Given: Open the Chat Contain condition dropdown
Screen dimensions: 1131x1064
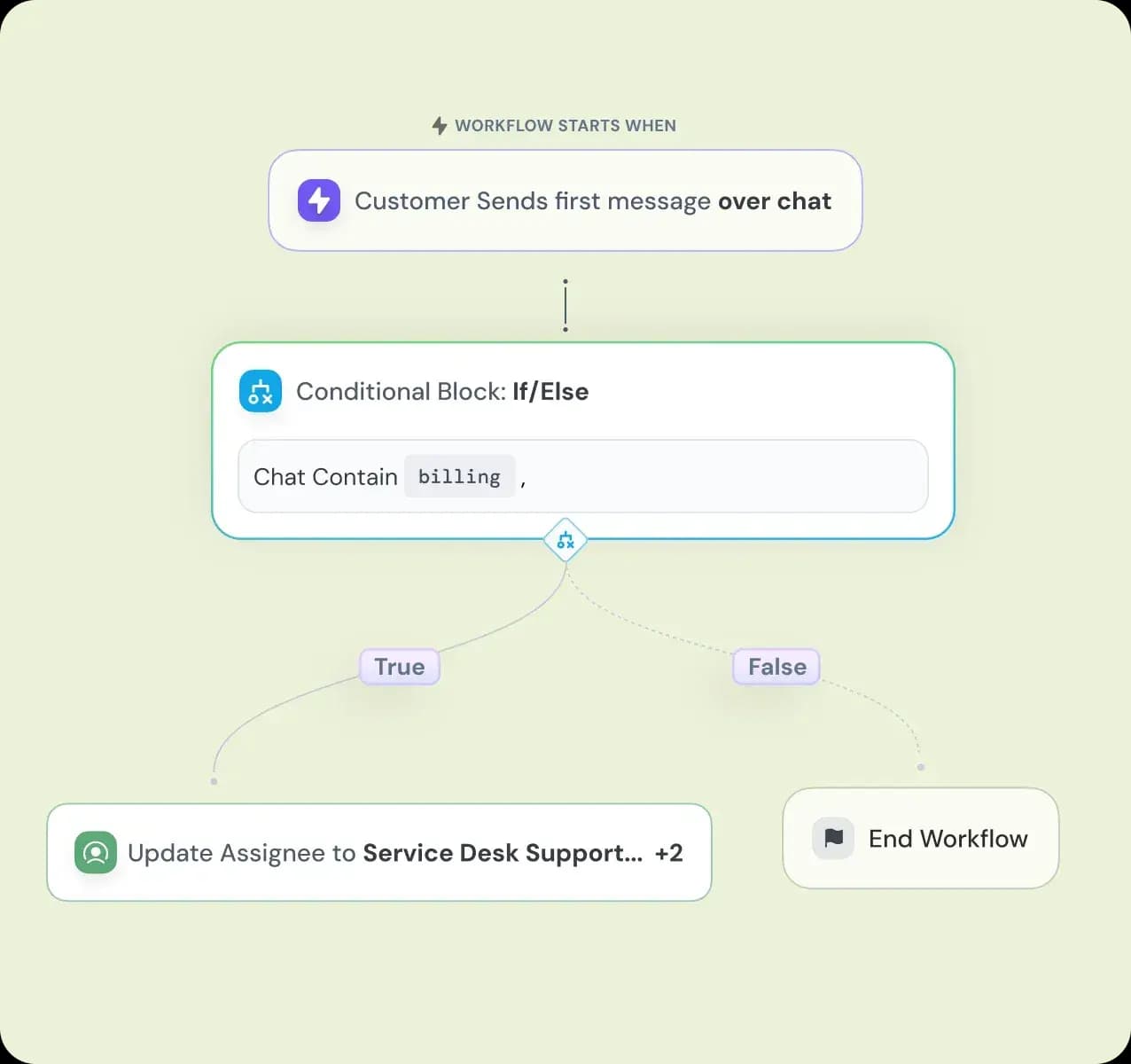Looking at the screenshot, I should coord(324,476).
